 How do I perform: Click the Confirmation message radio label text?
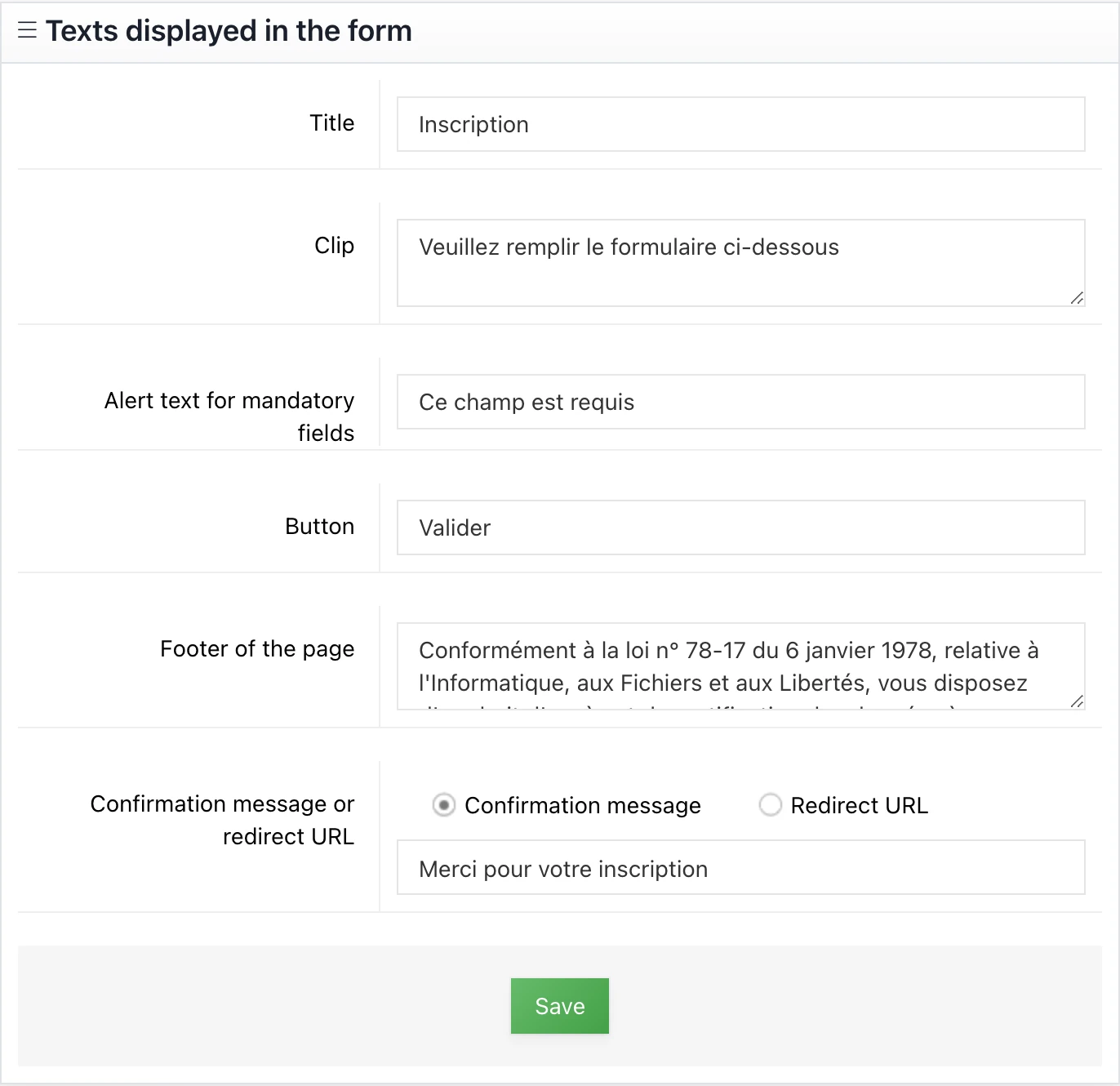click(x=582, y=806)
